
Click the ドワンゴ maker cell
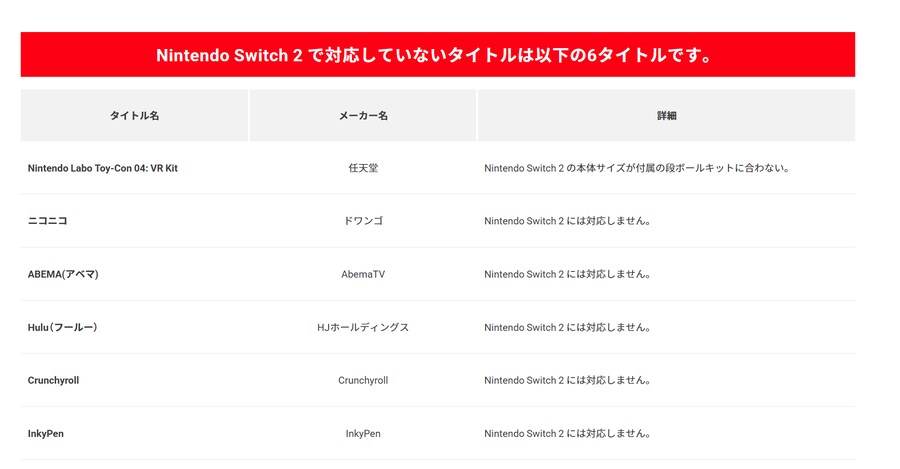[363, 221]
